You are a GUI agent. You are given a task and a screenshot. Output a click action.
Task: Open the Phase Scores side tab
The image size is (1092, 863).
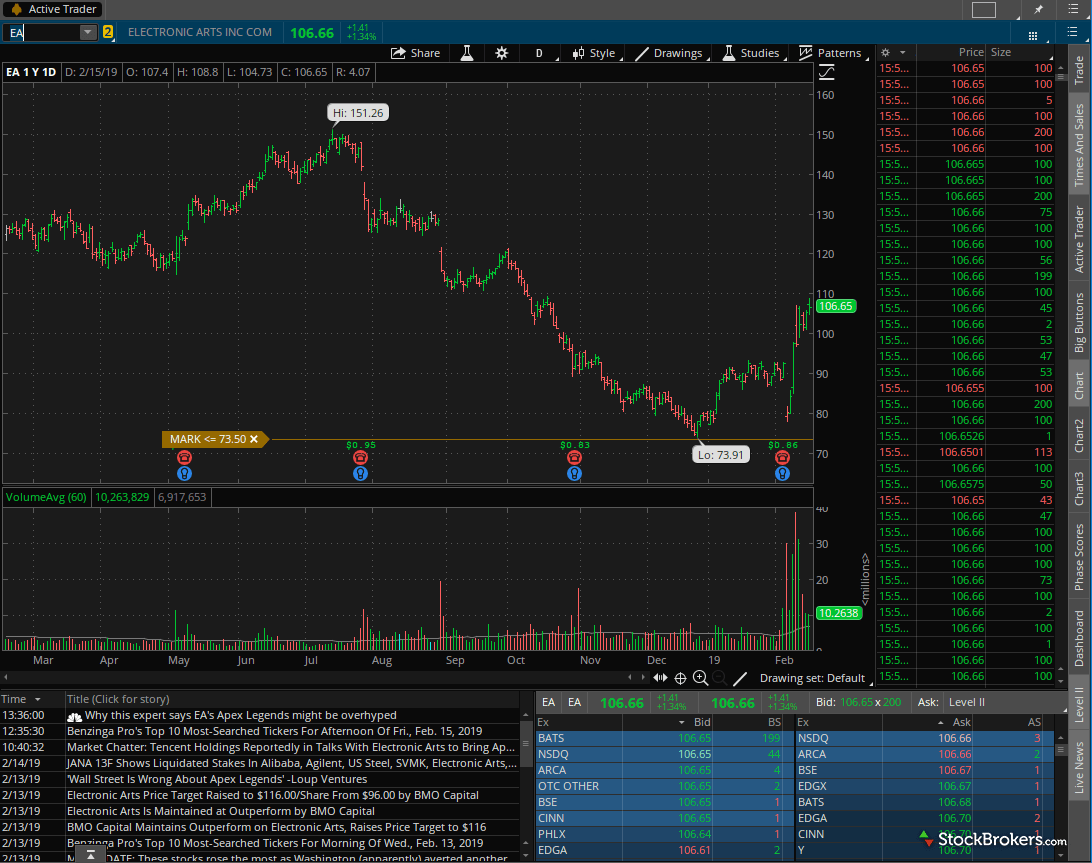pos(1079,558)
